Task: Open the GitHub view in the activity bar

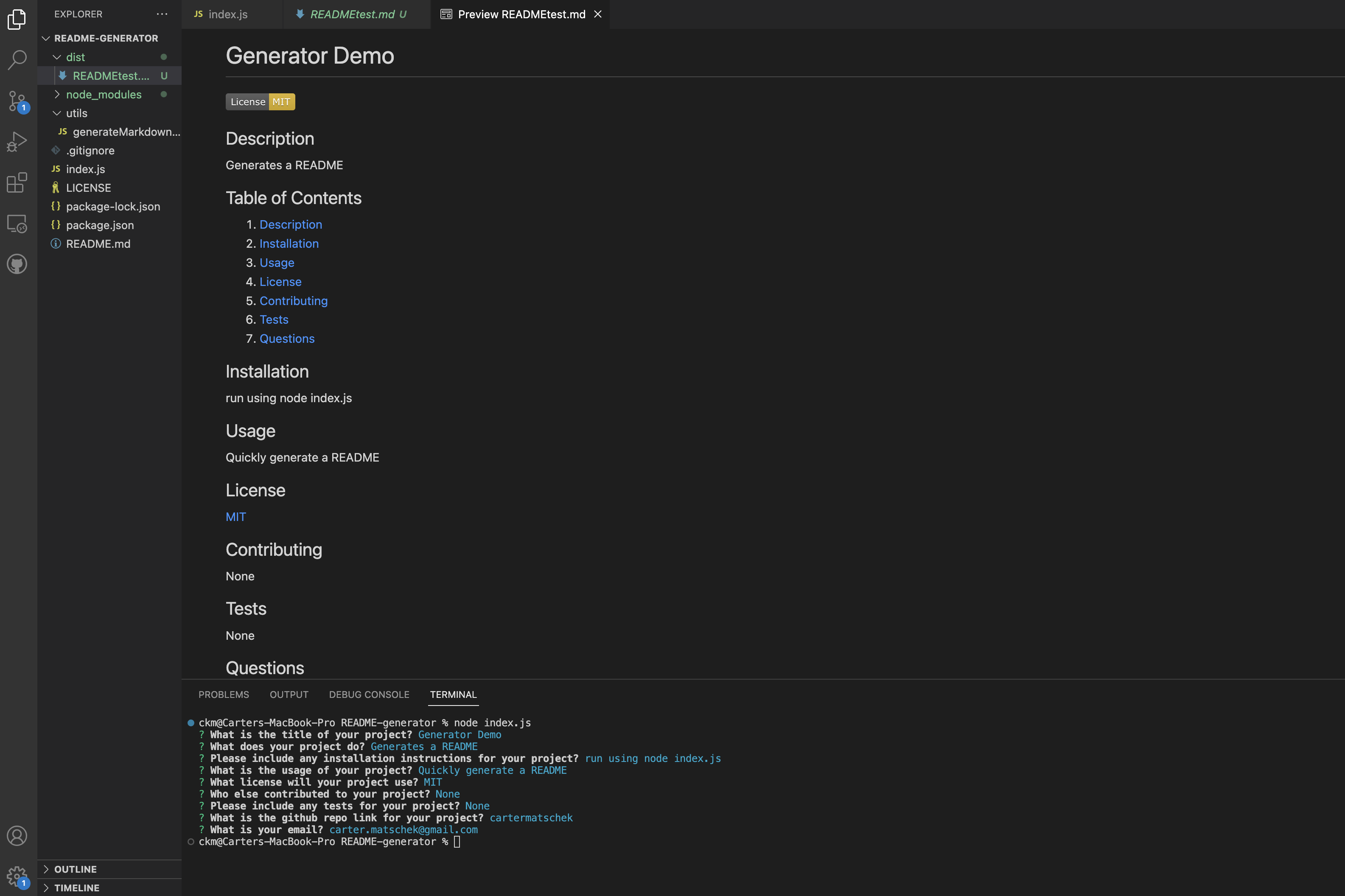Action: coord(17,263)
